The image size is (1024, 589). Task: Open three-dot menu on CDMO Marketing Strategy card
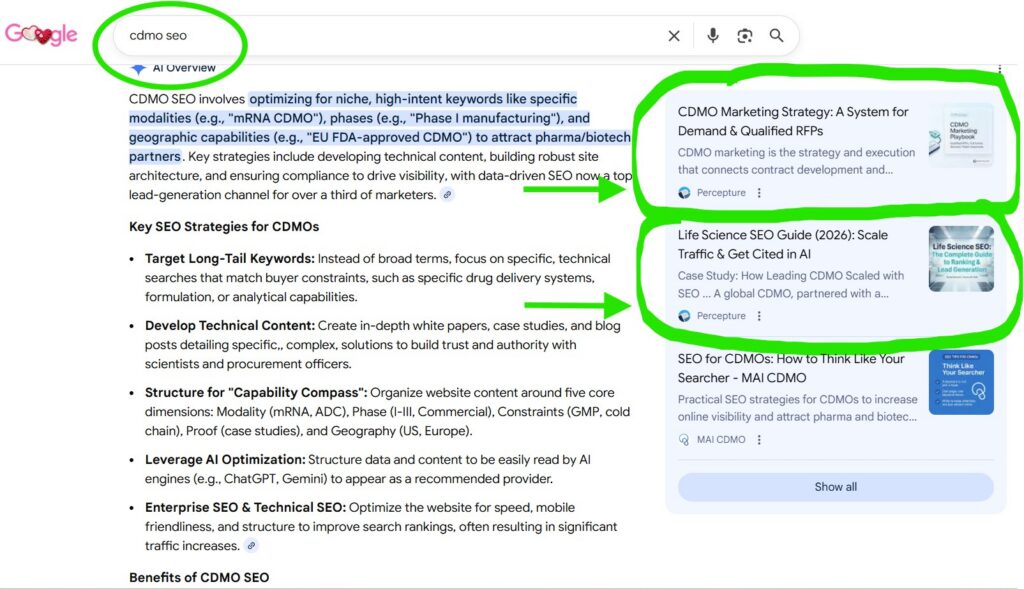point(759,193)
